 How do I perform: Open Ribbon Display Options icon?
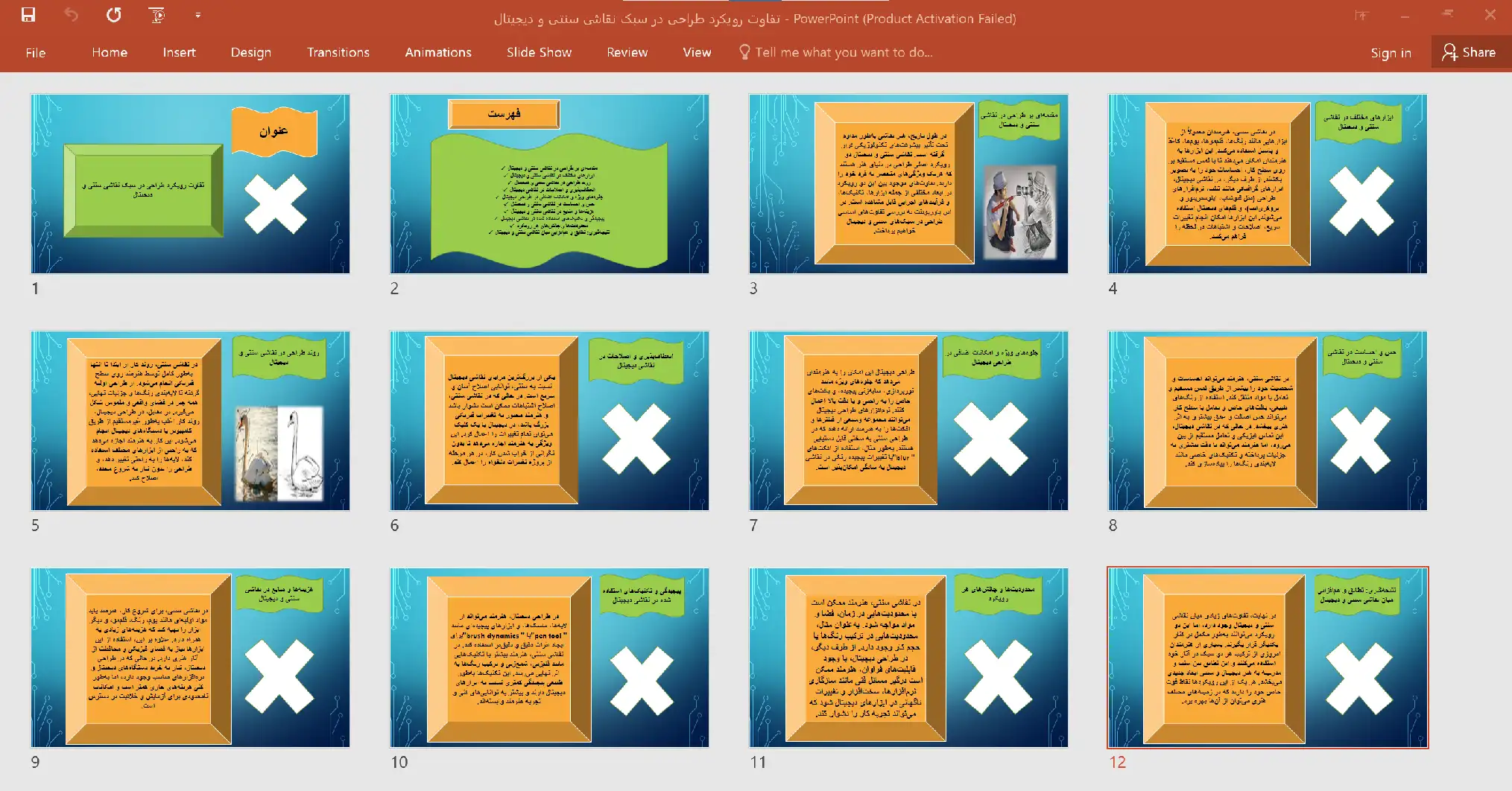pos(1361,16)
